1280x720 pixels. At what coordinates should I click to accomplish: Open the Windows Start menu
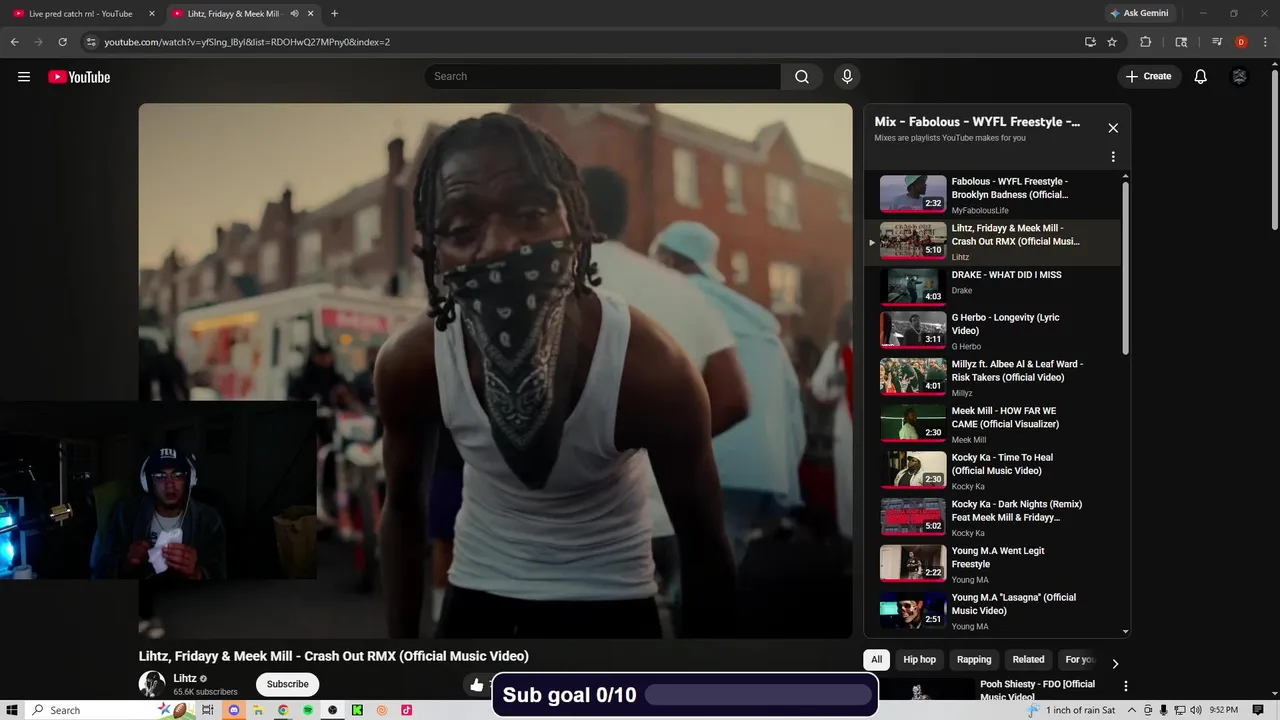(x=12, y=710)
